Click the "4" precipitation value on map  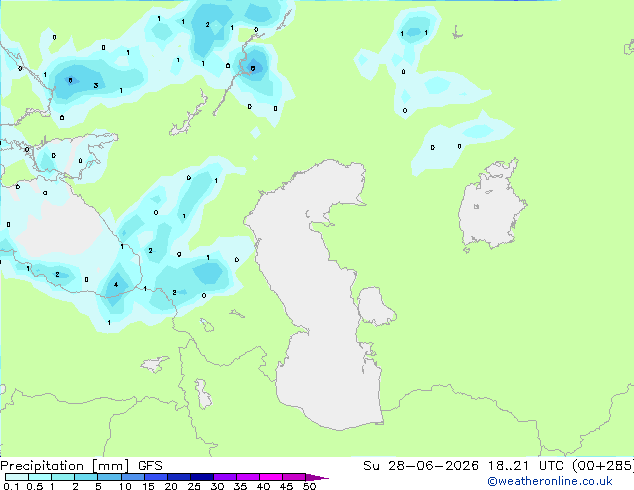pos(116,285)
